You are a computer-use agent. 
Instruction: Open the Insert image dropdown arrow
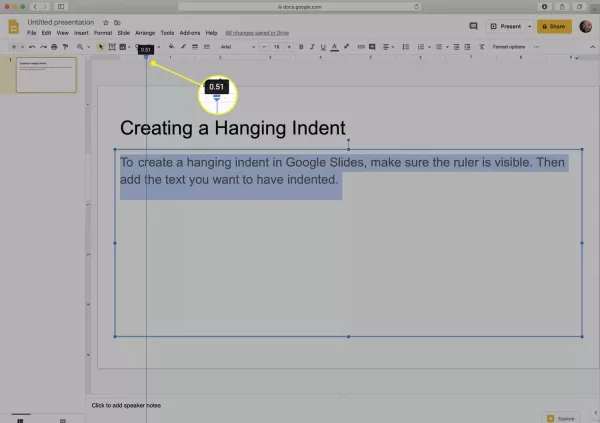pyautogui.click(x=129, y=47)
